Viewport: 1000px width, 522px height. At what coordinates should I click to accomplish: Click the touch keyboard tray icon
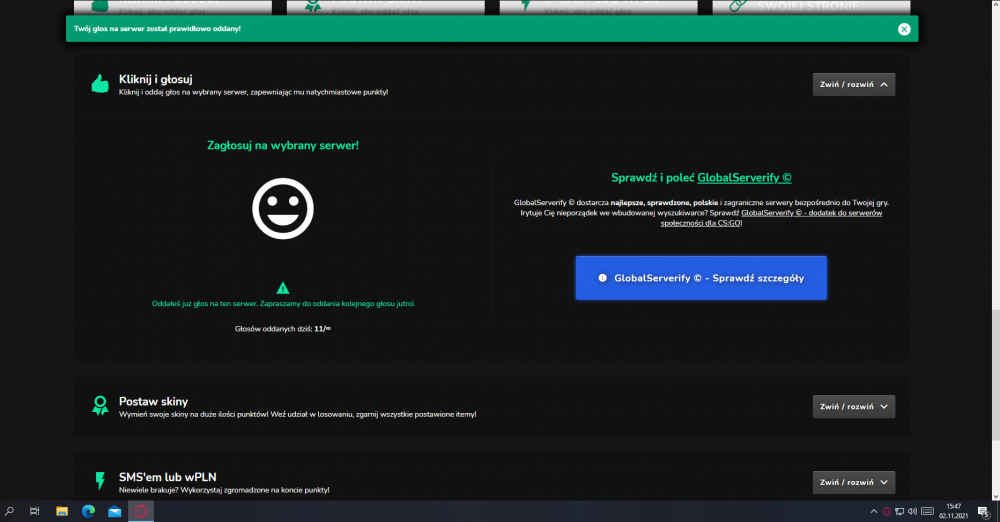coord(928,511)
